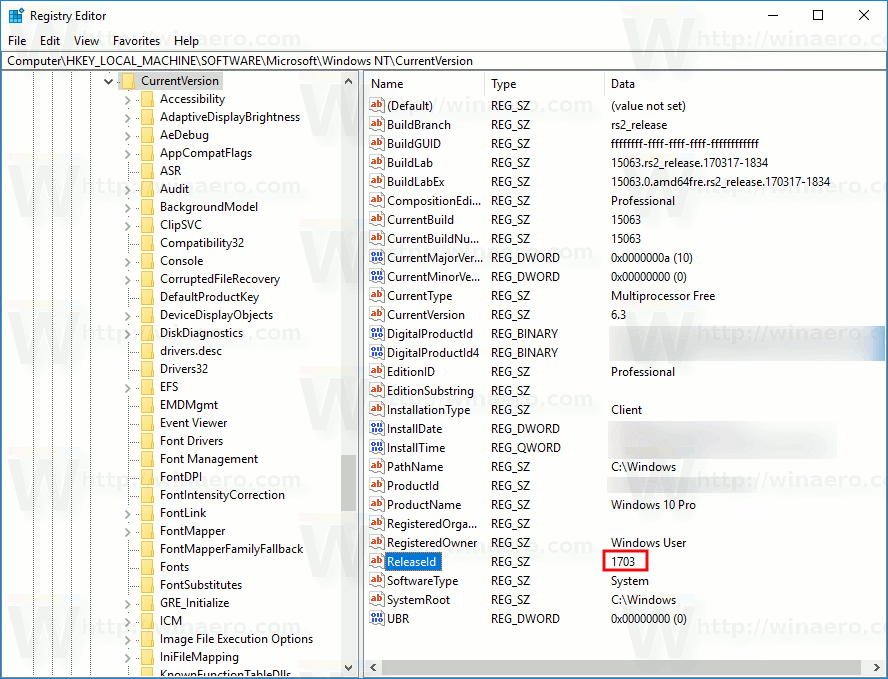Screen dimensions: 888x679
Task: Collapse the CurrentVersion tree node
Action: coord(108,80)
